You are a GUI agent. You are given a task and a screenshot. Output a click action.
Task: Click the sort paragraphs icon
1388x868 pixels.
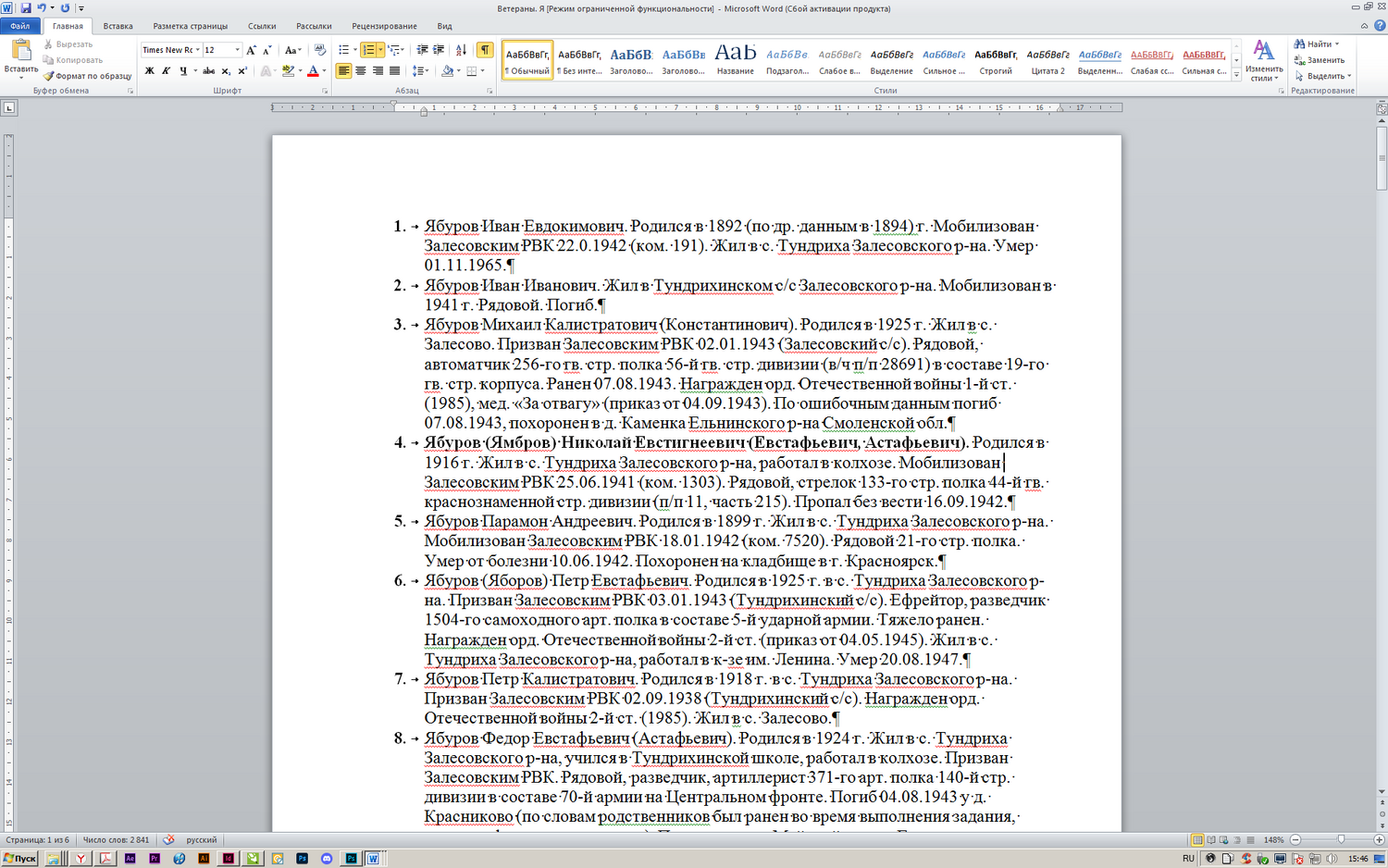(461, 50)
